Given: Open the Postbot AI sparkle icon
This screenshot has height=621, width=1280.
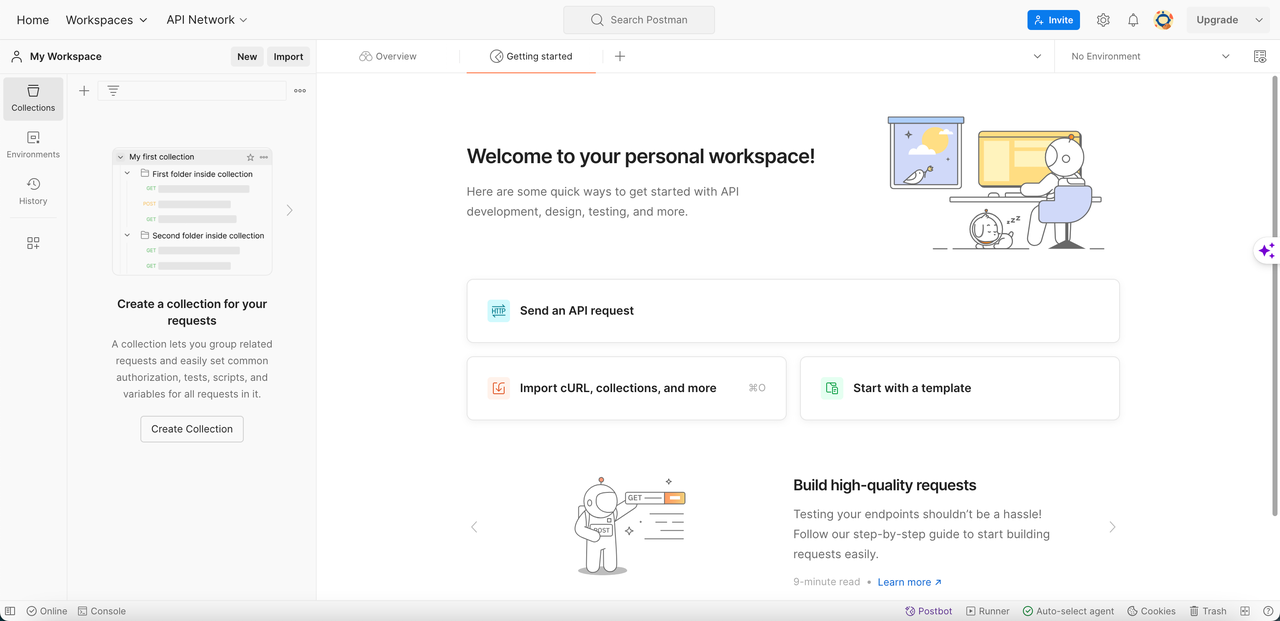Looking at the screenshot, I should (1266, 251).
